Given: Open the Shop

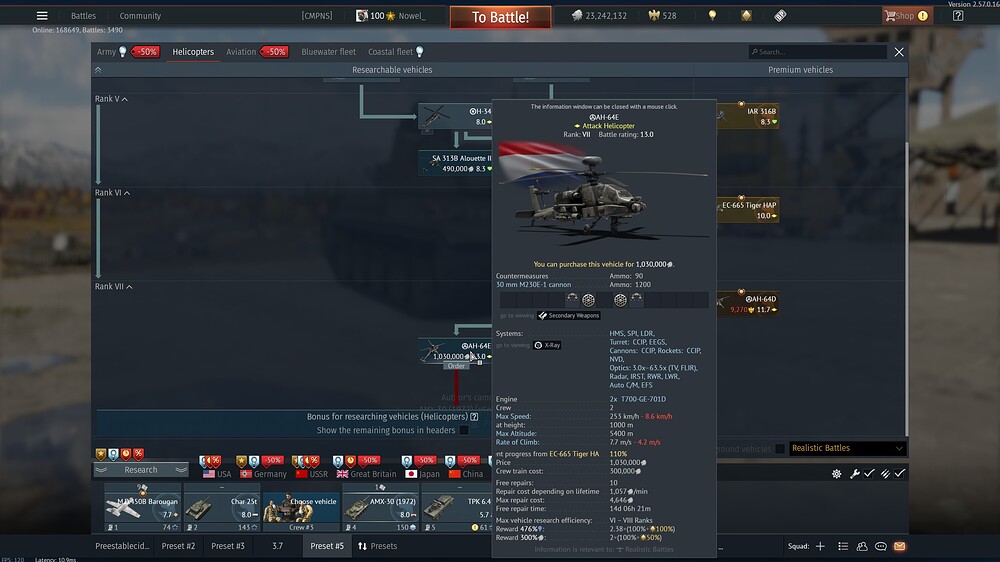Looking at the screenshot, I should [x=908, y=16].
